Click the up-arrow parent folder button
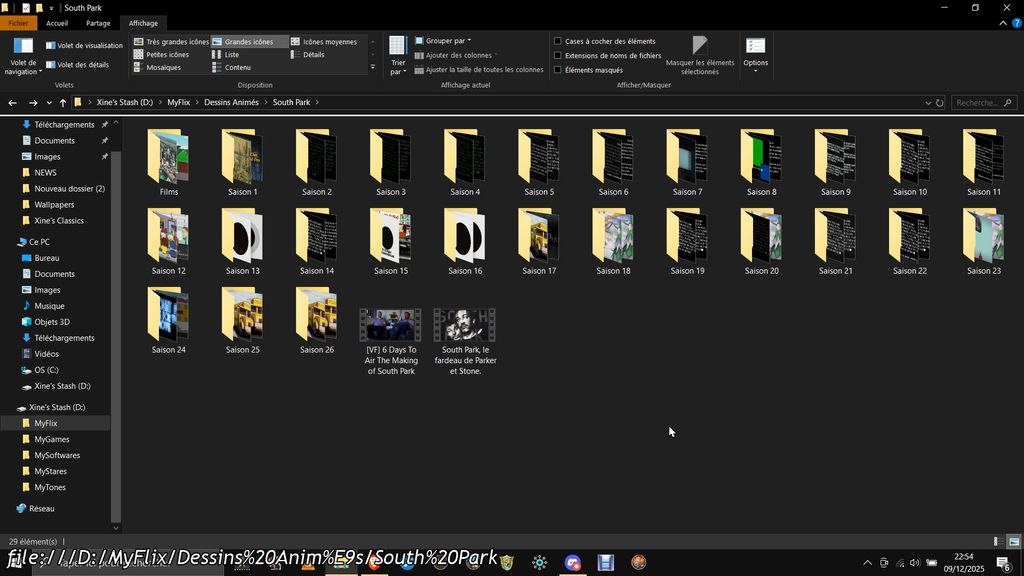1024x576 pixels. pos(62,103)
